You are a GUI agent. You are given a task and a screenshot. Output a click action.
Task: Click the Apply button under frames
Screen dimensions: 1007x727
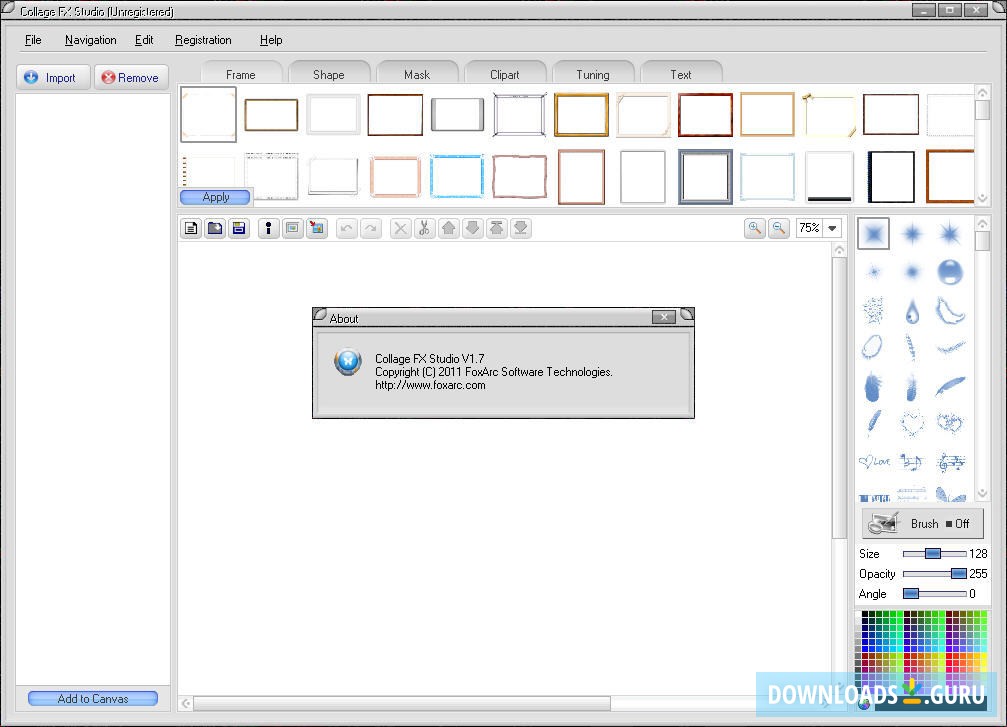click(215, 197)
